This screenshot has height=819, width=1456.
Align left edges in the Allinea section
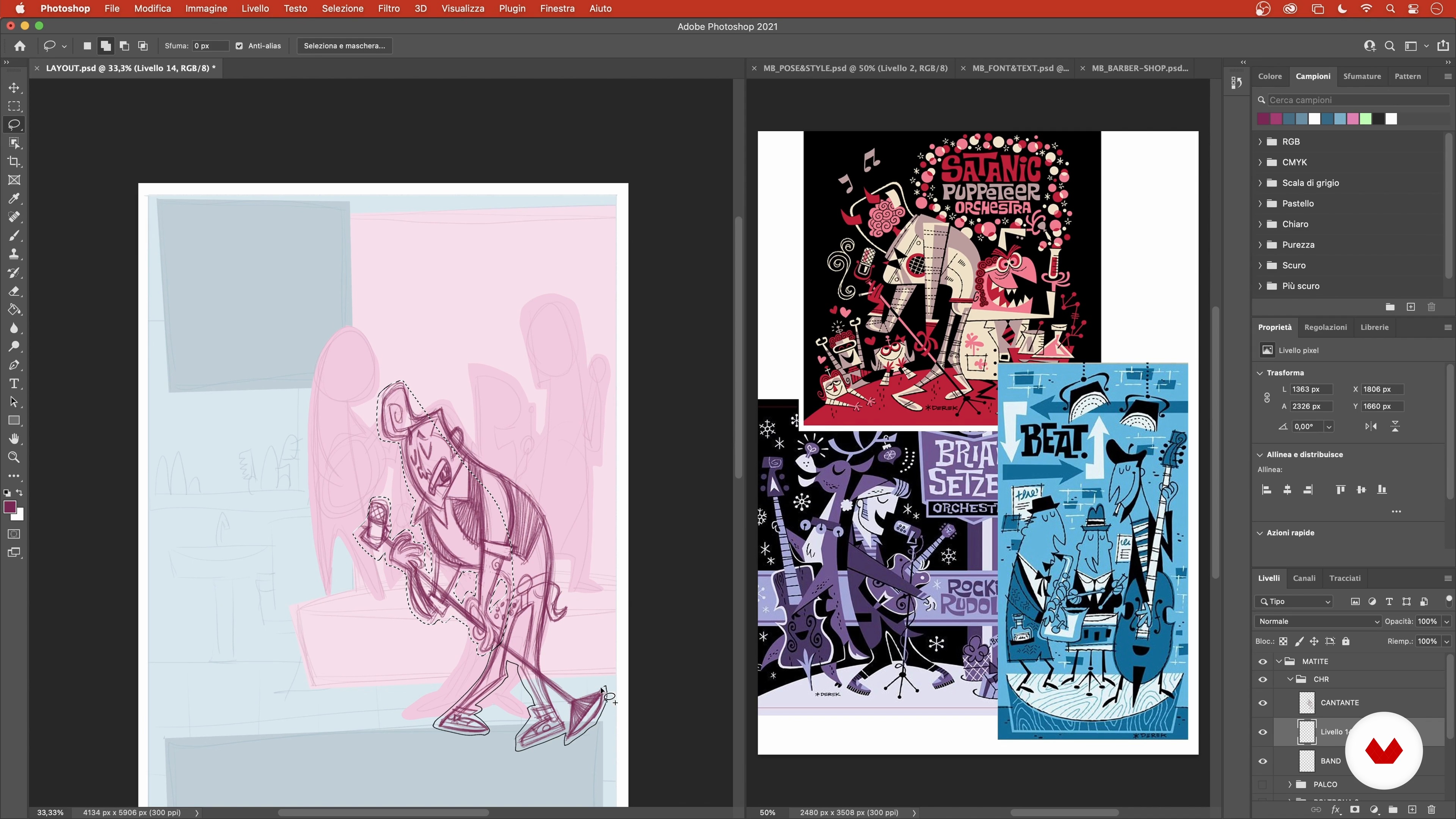pyautogui.click(x=1266, y=490)
